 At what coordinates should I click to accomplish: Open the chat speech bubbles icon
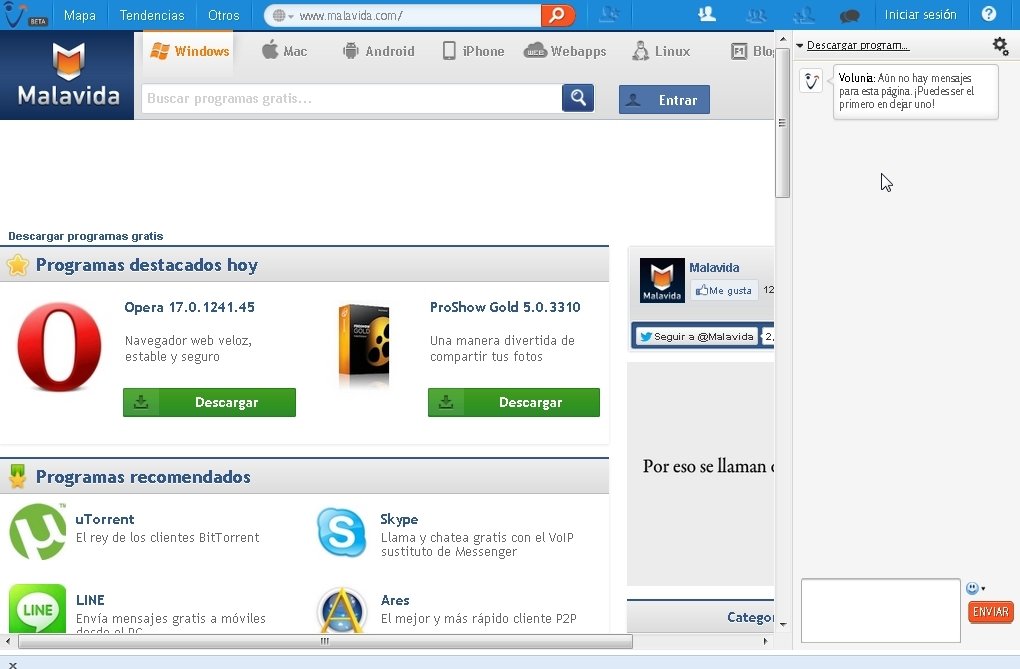pyautogui.click(x=850, y=16)
